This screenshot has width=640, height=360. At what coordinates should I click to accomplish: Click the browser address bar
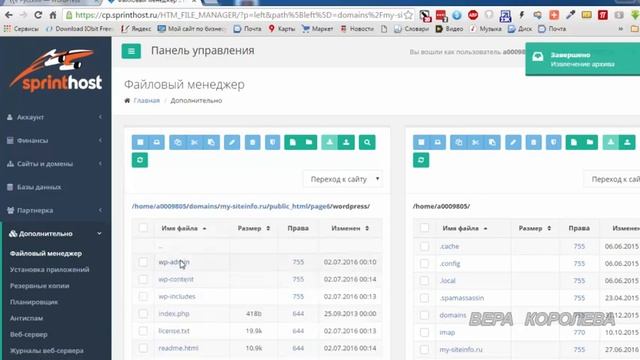point(239,15)
